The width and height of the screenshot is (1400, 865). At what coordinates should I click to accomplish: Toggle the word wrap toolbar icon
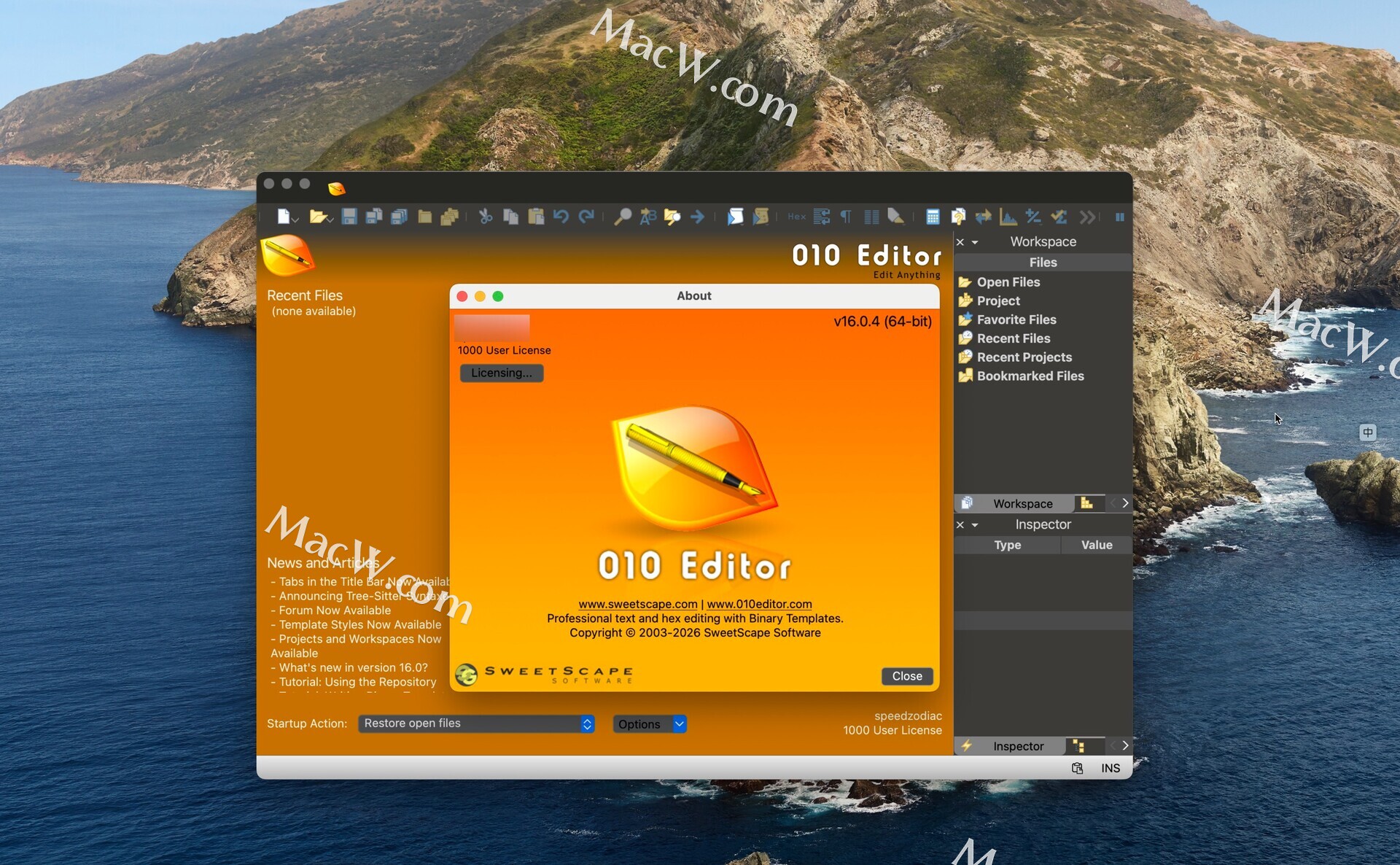pyautogui.click(x=822, y=217)
